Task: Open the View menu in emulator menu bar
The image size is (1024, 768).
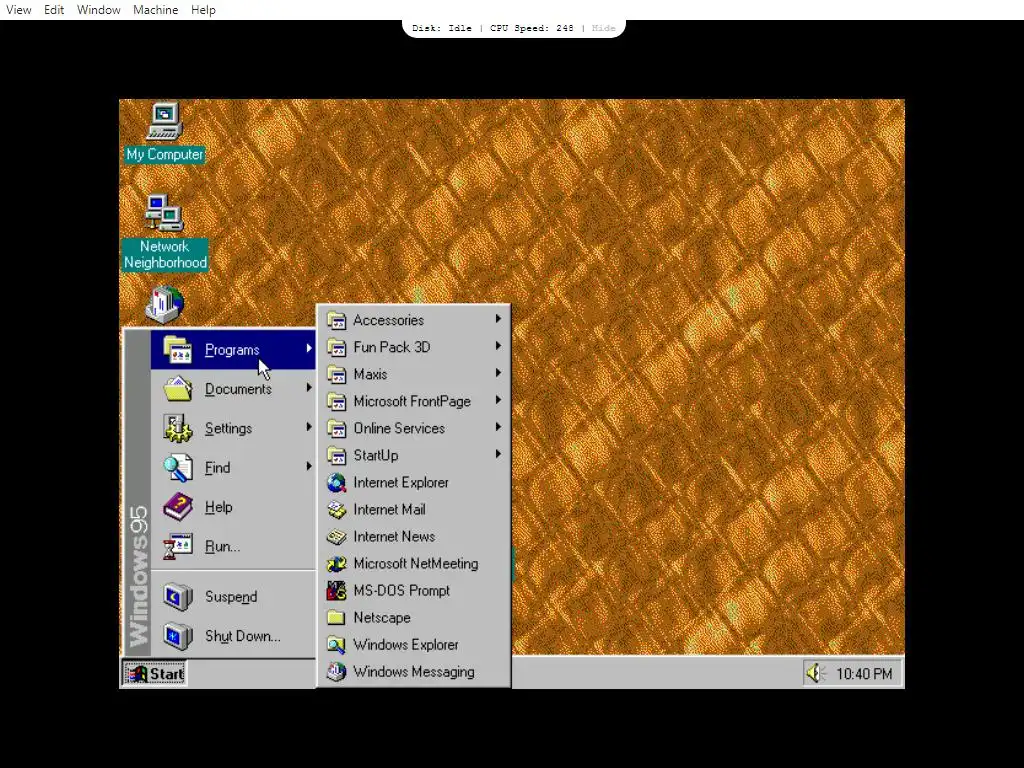Action: (x=19, y=10)
